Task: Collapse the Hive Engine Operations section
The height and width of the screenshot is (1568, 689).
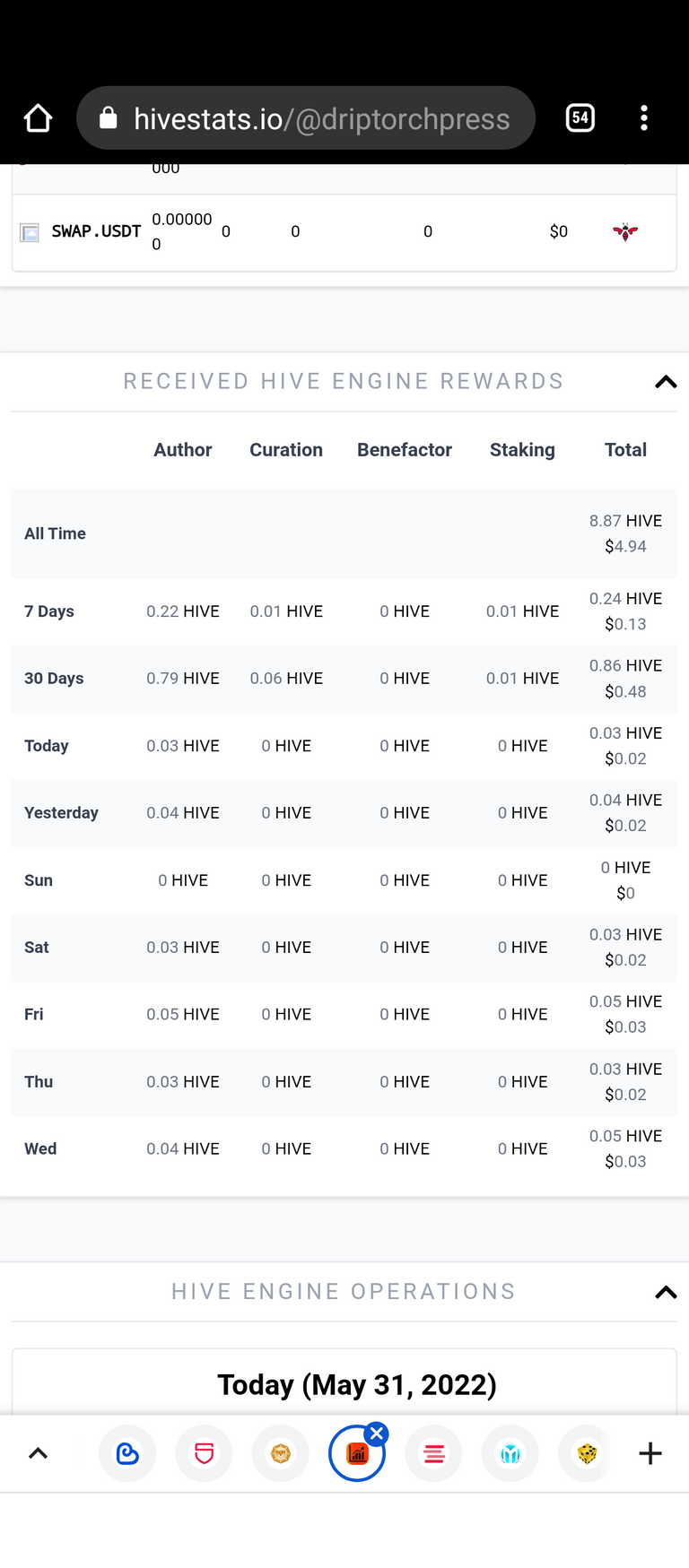Action: click(x=666, y=1292)
